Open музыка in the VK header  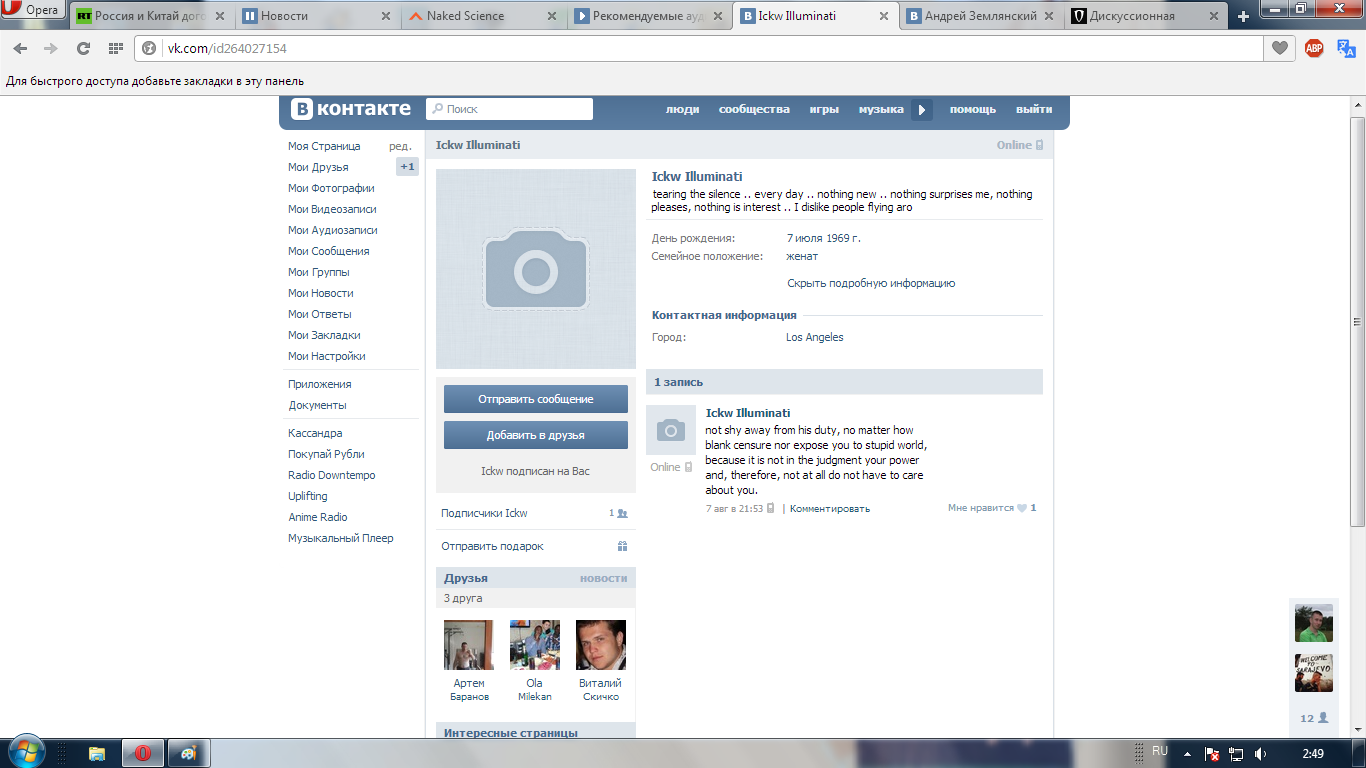pos(881,109)
